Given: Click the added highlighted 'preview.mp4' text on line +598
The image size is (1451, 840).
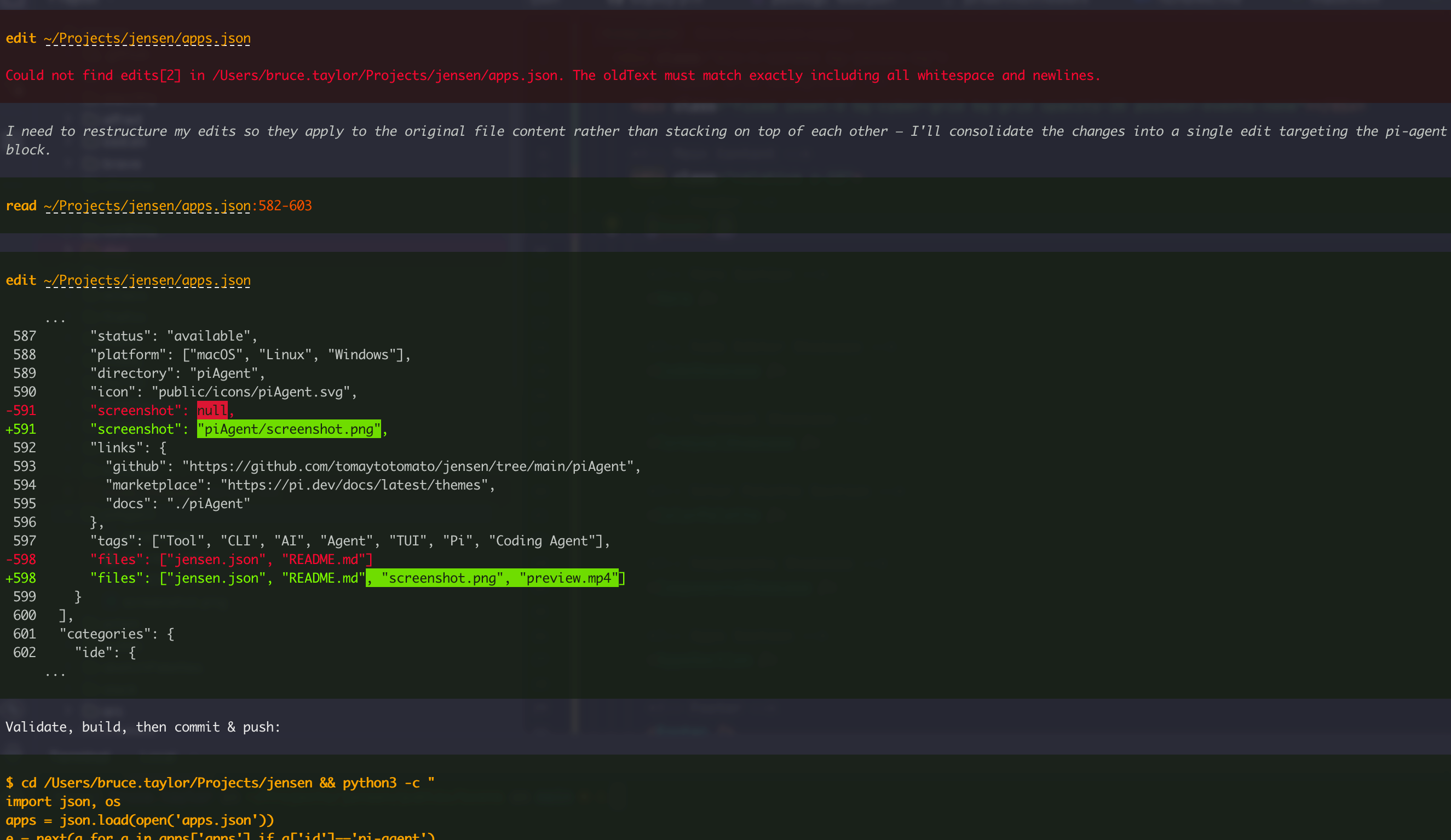Looking at the screenshot, I should [x=569, y=578].
